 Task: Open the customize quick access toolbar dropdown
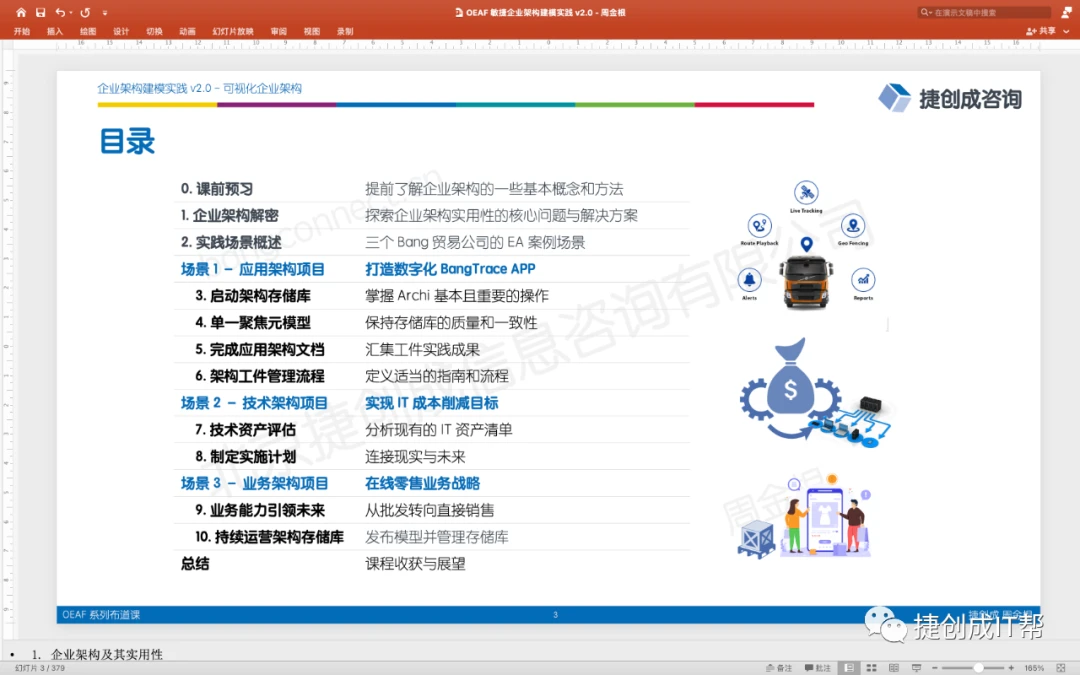105,12
